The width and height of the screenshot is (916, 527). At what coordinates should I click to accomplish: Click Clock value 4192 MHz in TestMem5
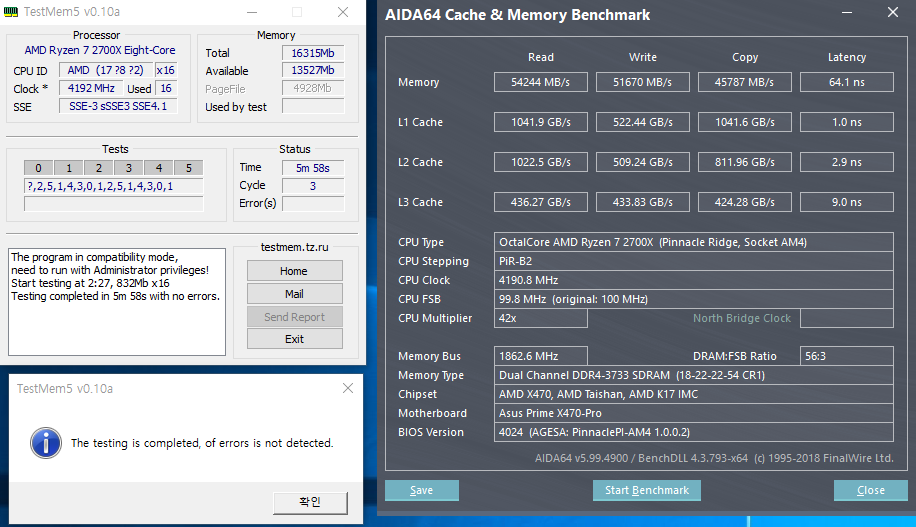pyautogui.click(x=91, y=88)
